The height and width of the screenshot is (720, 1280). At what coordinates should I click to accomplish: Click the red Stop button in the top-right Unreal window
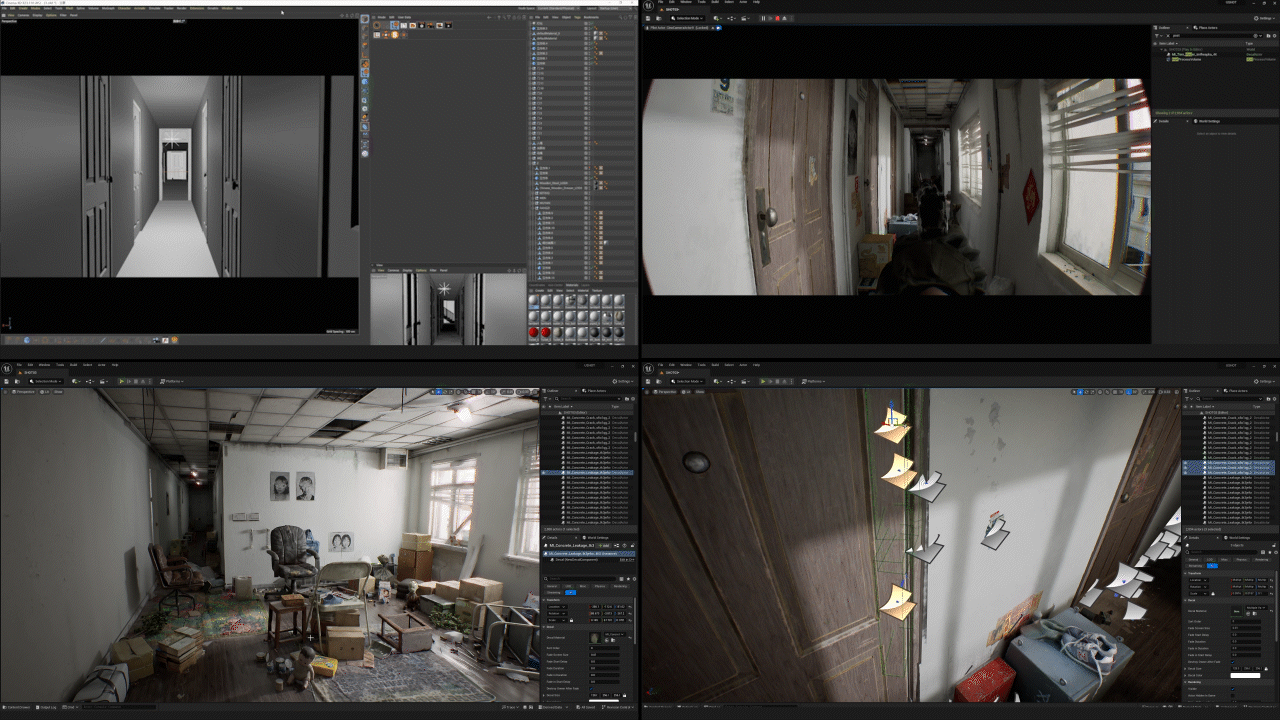[777, 18]
